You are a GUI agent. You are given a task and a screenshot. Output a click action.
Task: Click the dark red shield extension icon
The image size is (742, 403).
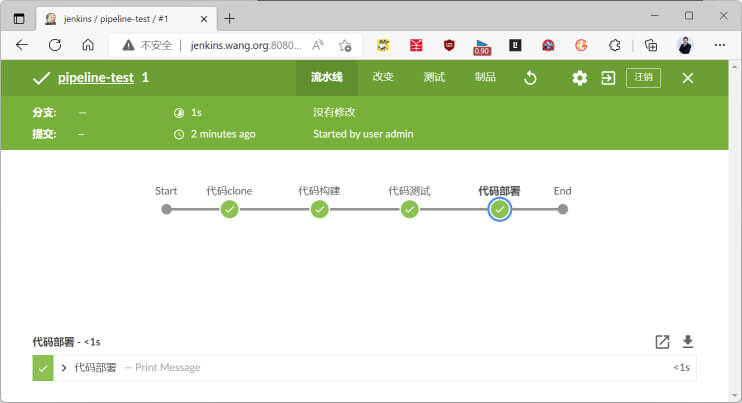[x=449, y=45]
